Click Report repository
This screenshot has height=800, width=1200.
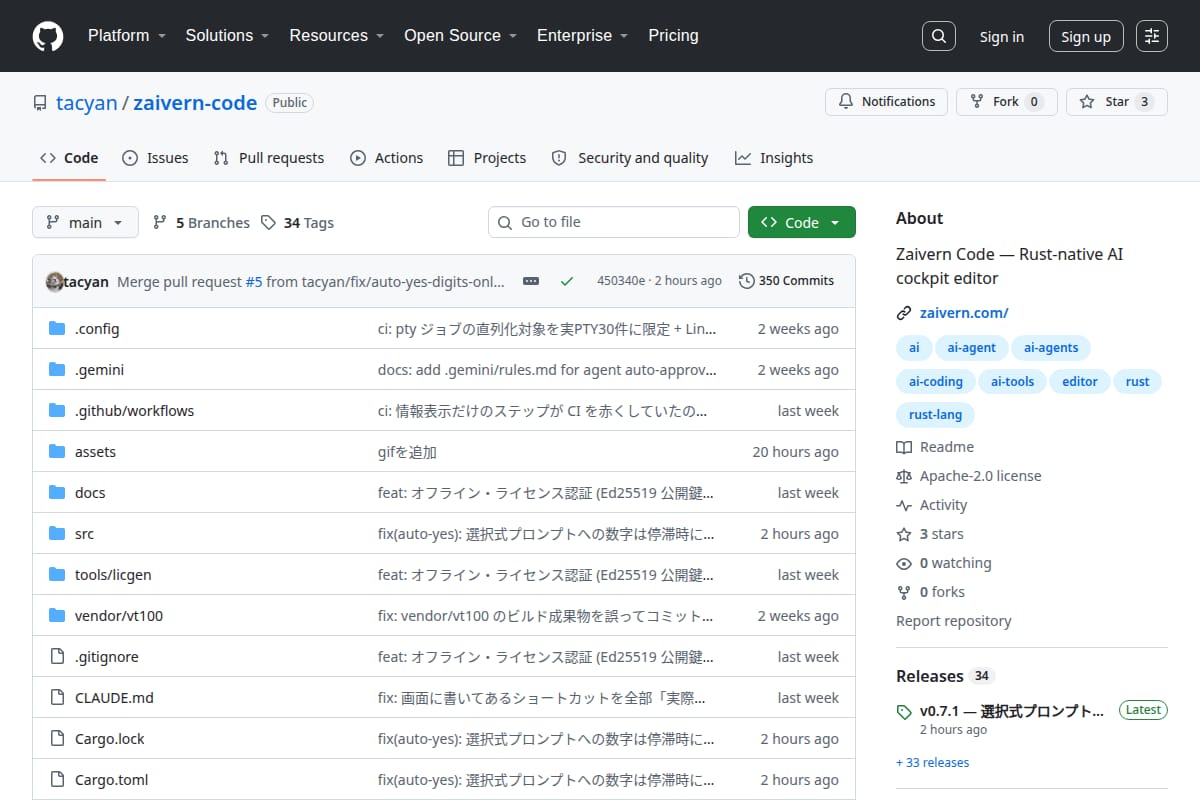coord(953,621)
